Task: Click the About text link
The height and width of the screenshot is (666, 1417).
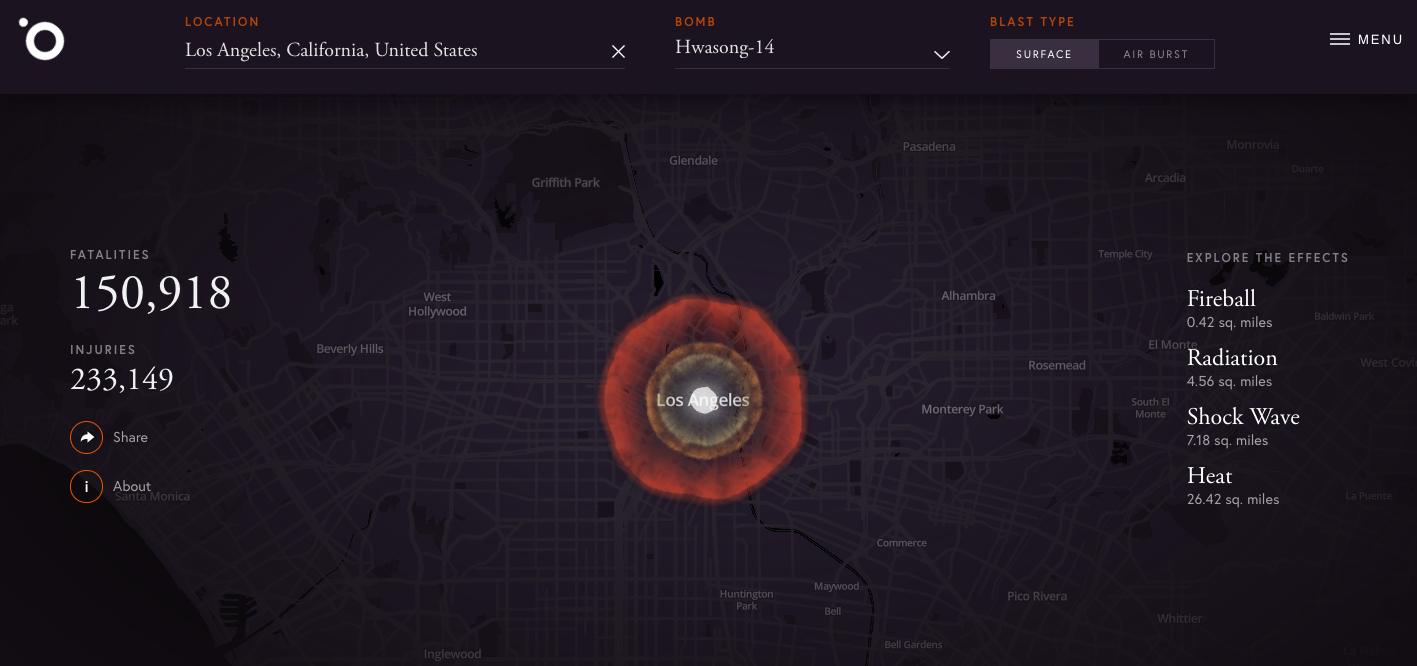Action: click(132, 487)
